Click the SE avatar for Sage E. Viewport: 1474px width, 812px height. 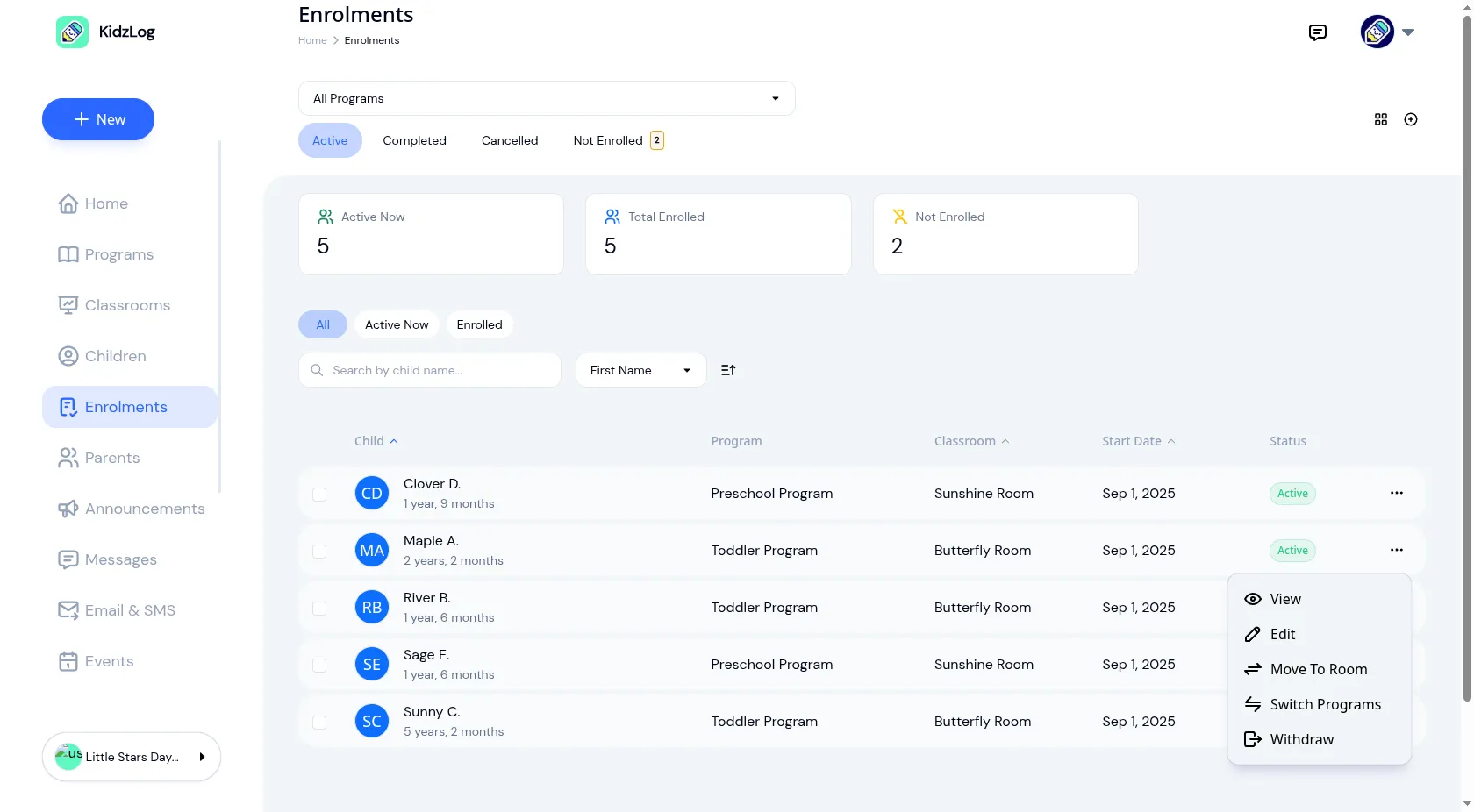(x=371, y=664)
